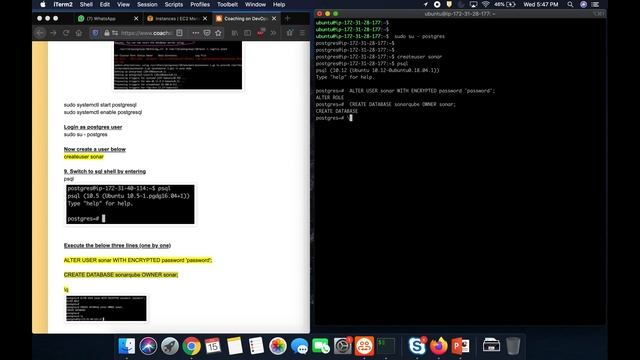Open System Preferences from the Dock

click(x=342, y=346)
